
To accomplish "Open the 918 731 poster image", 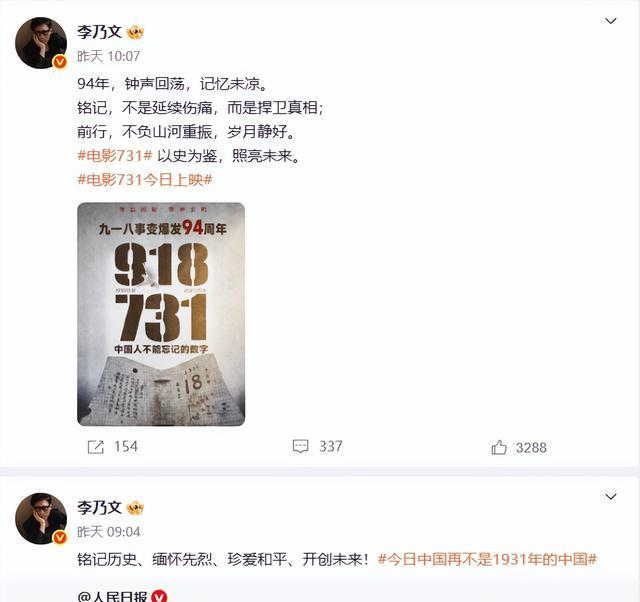I will click(x=161, y=314).
